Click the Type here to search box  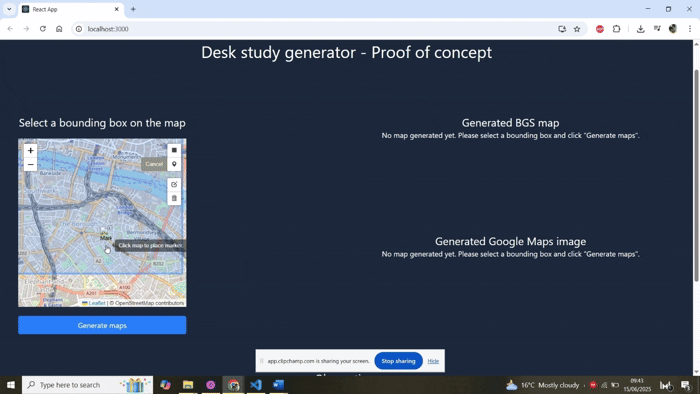pos(88,385)
